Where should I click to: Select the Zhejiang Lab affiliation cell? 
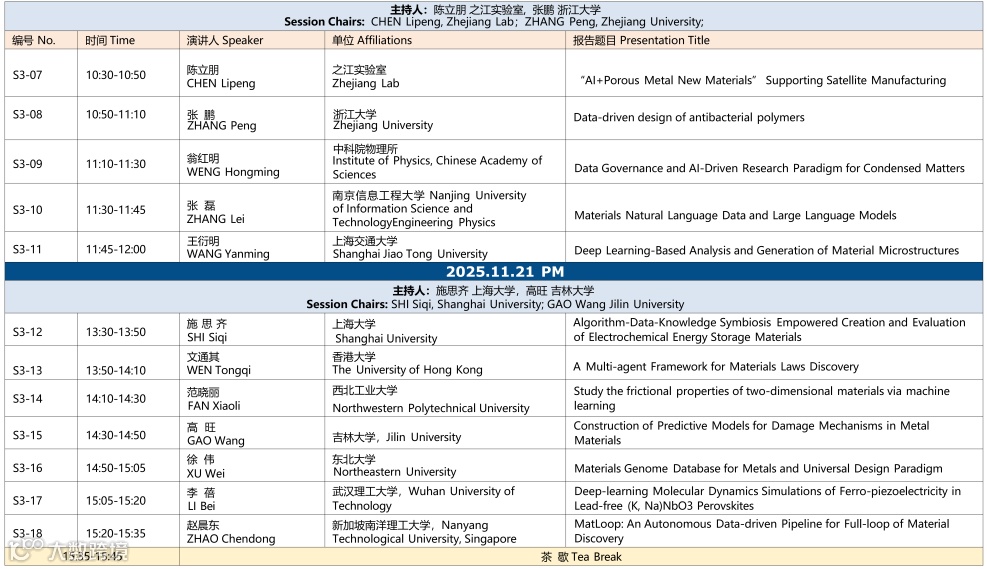click(x=366, y=77)
